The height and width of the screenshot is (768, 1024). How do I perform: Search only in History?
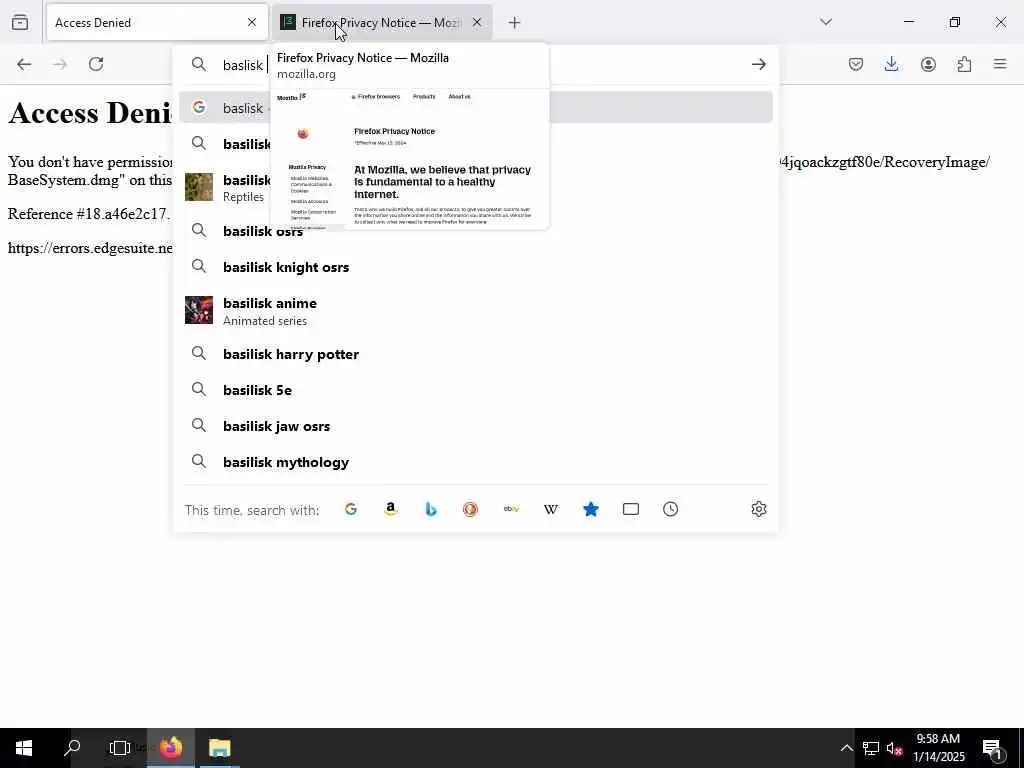click(x=671, y=509)
